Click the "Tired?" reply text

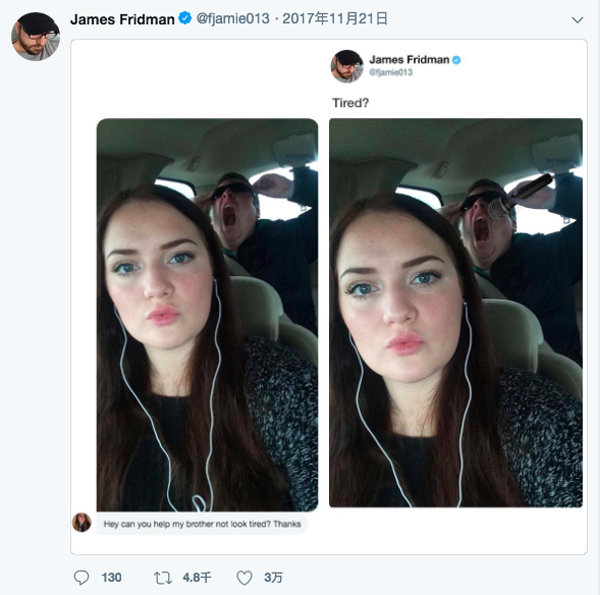(x=350, y=102)
